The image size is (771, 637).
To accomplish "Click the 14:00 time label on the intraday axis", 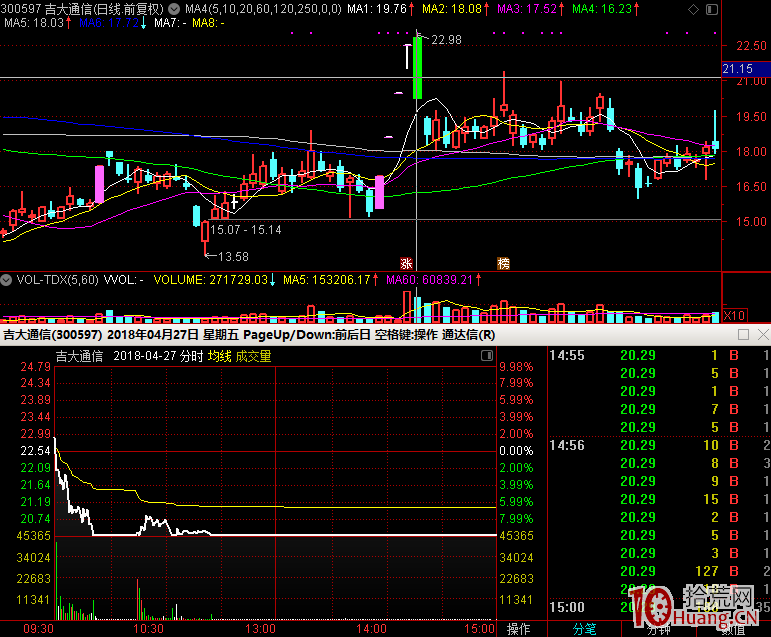I will point(371,629).
